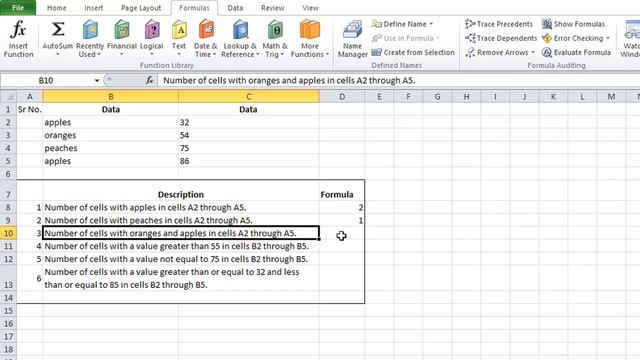Select 'value greater than 55' description cell

[181, 246]
